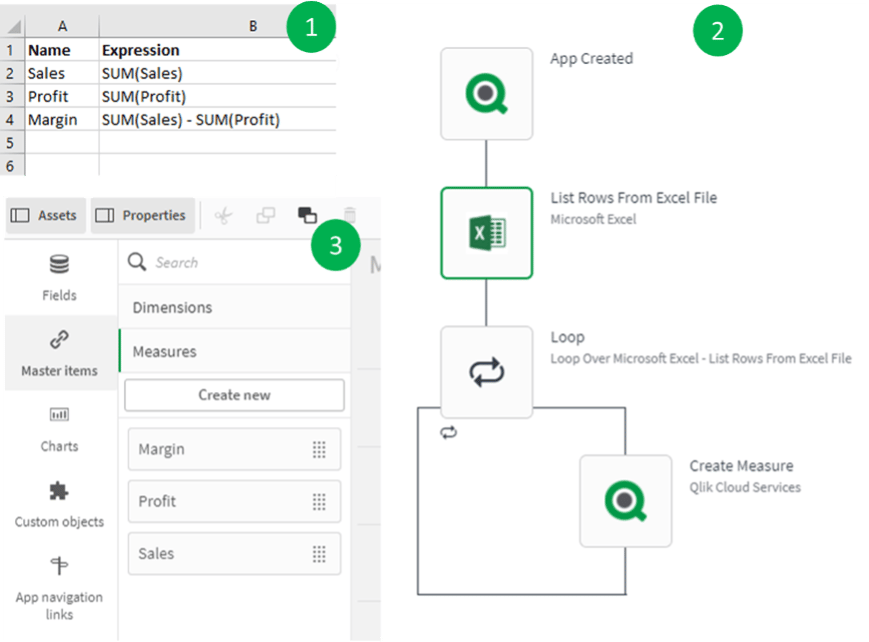Select Excel row 6 header
Viewport: 869px width, 642px height.
coord(12,165)
